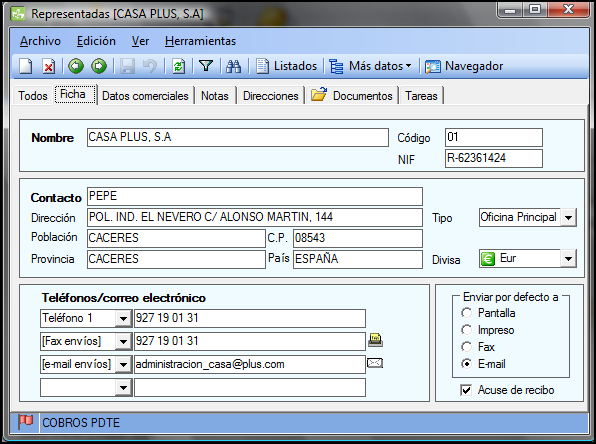
Task: Open the Navegador button
Action: coord(464,66)
